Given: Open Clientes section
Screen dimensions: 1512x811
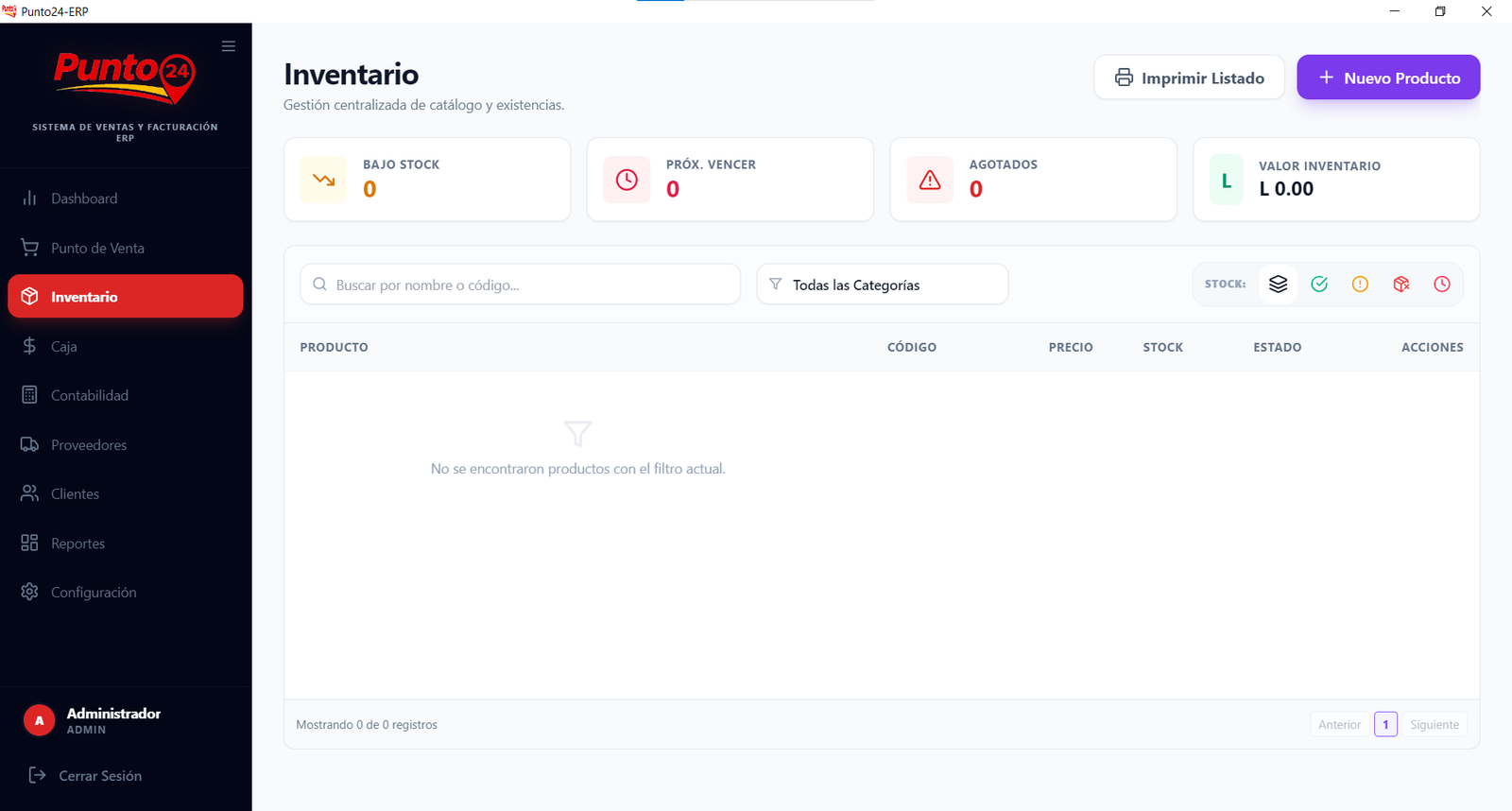Looking at the screenshot, I should point(126,493).
